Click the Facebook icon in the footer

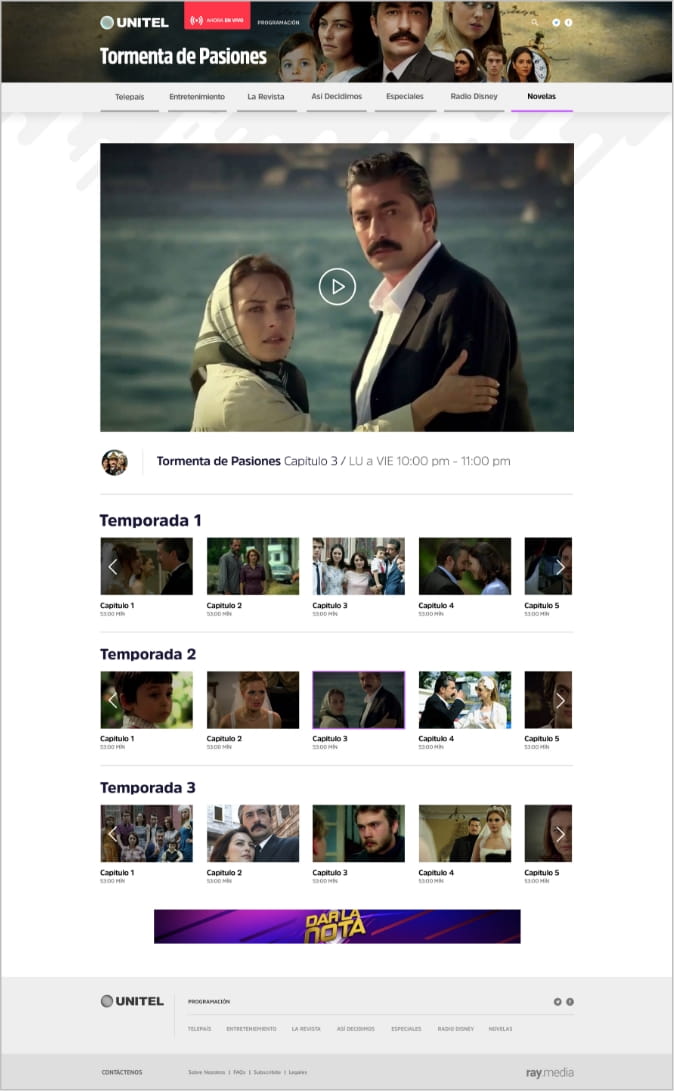pos(570,1001)
